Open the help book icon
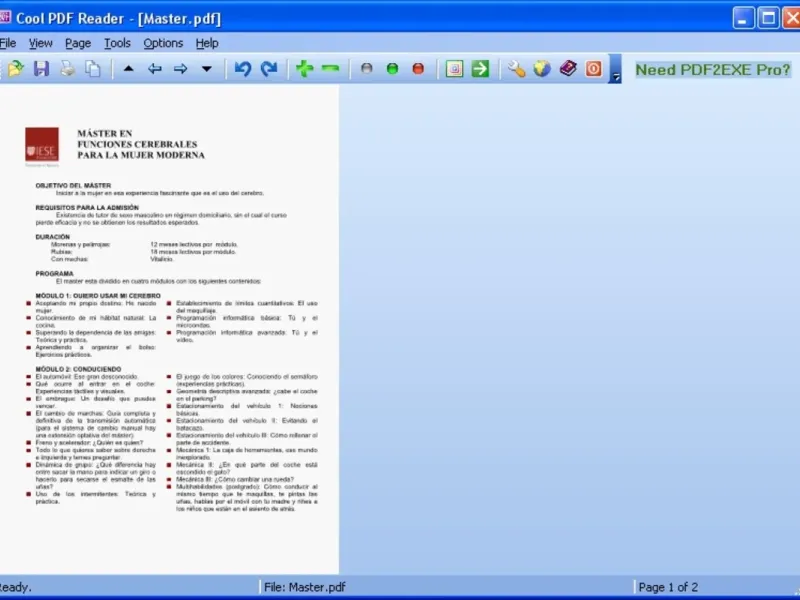 568,68
